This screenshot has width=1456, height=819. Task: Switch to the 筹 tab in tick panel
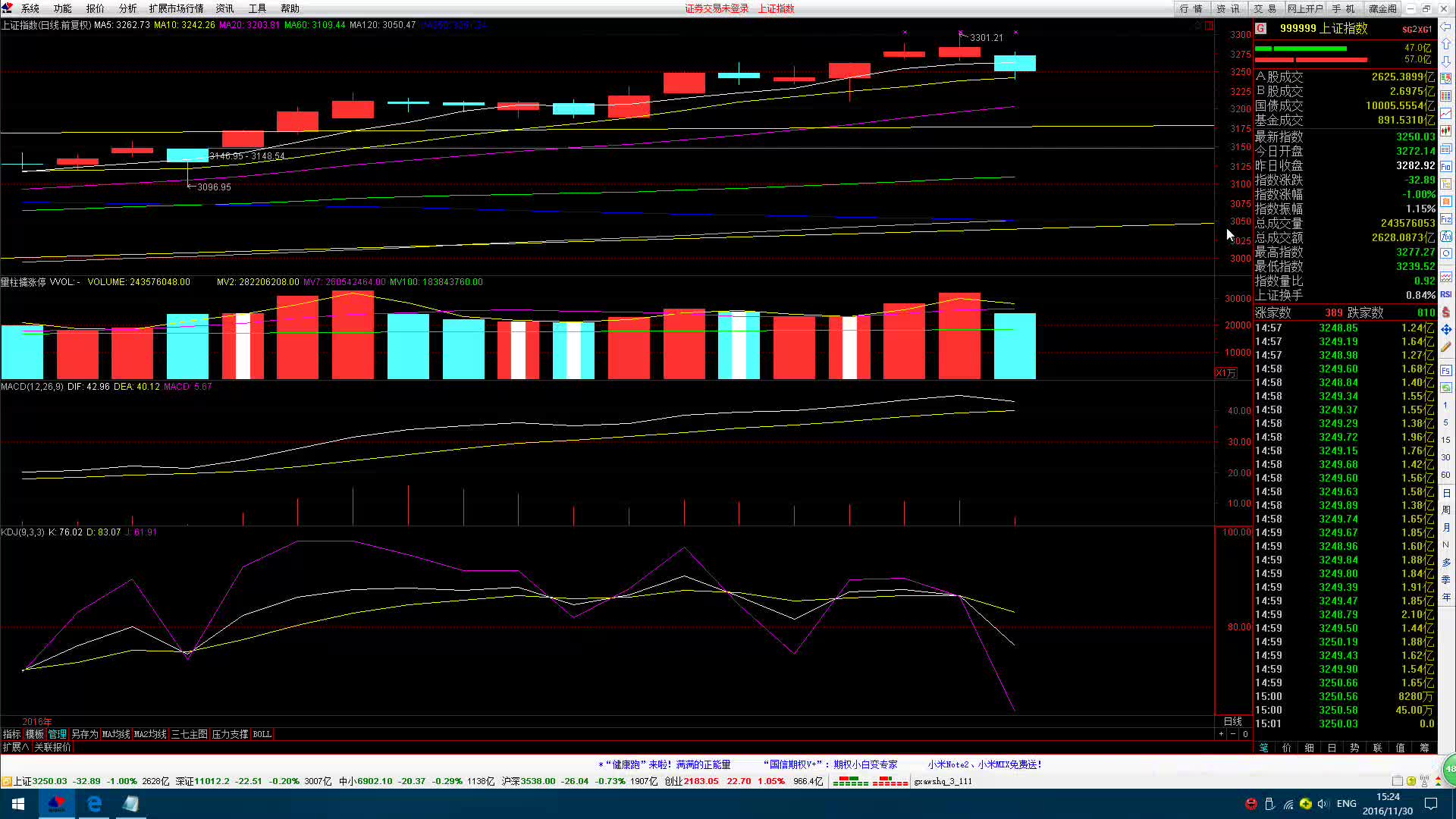(1423, 748)
